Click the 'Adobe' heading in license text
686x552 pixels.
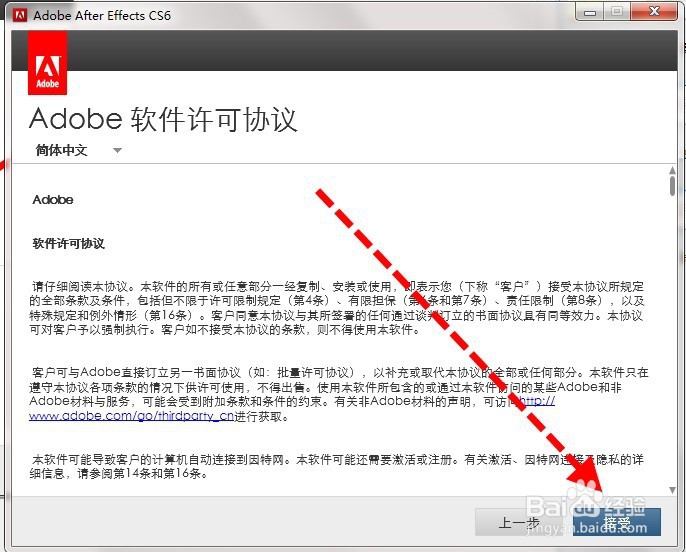click(x=52, y=200)
